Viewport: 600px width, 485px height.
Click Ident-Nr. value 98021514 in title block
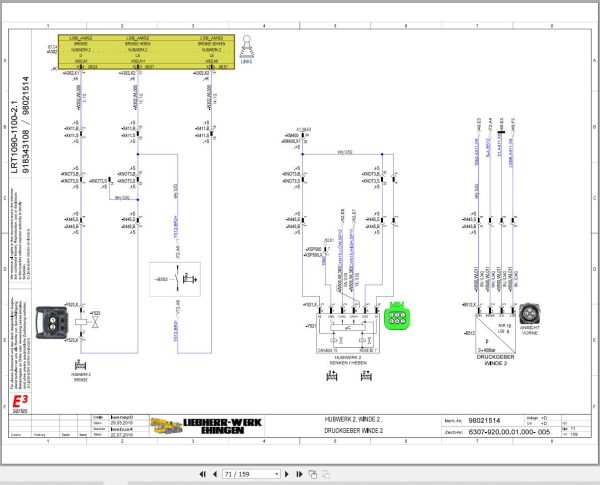(484, 420)
